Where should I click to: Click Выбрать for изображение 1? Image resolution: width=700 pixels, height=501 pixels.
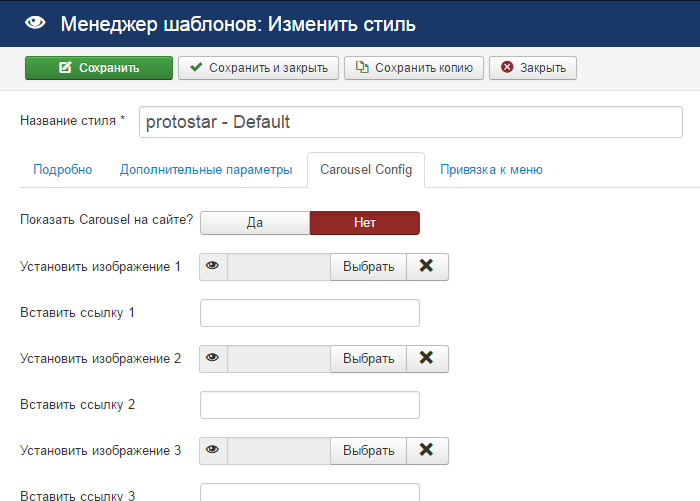click(x=368, y=267)
